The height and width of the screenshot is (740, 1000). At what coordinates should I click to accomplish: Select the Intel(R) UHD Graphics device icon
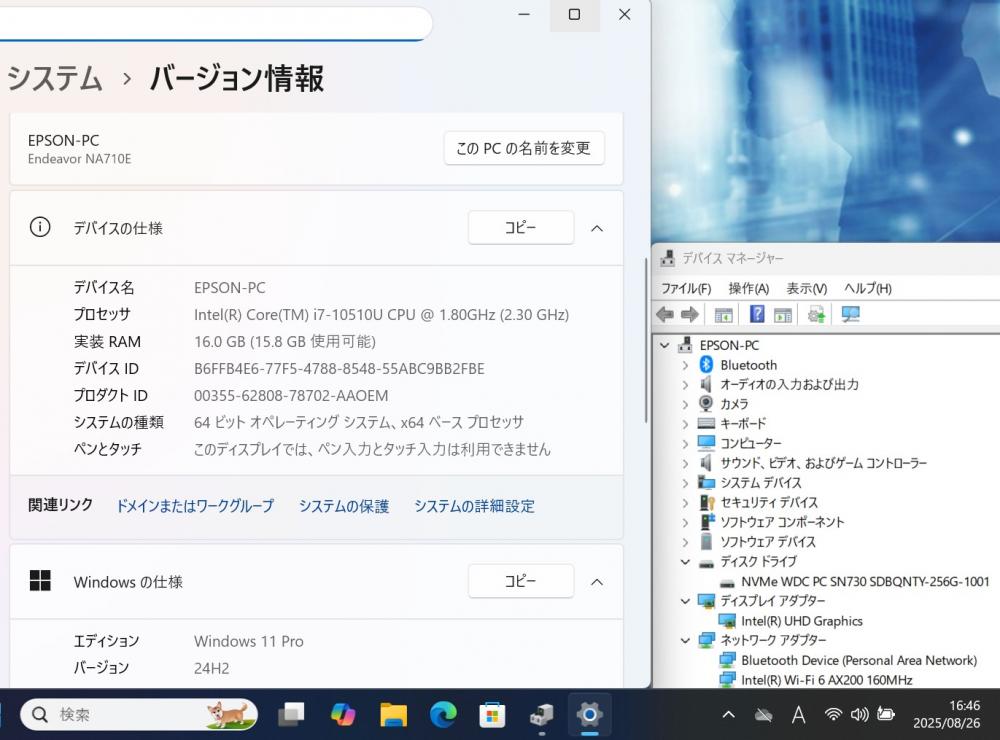click(727, 621)
